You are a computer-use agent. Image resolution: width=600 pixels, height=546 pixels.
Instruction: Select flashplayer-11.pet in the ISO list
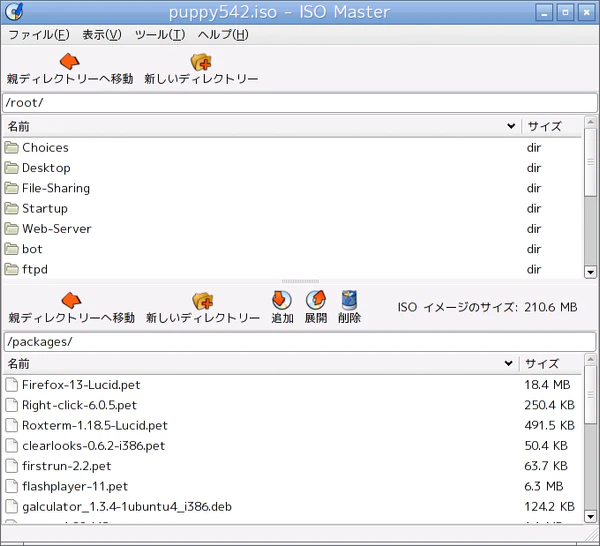[x=73, y=487]
